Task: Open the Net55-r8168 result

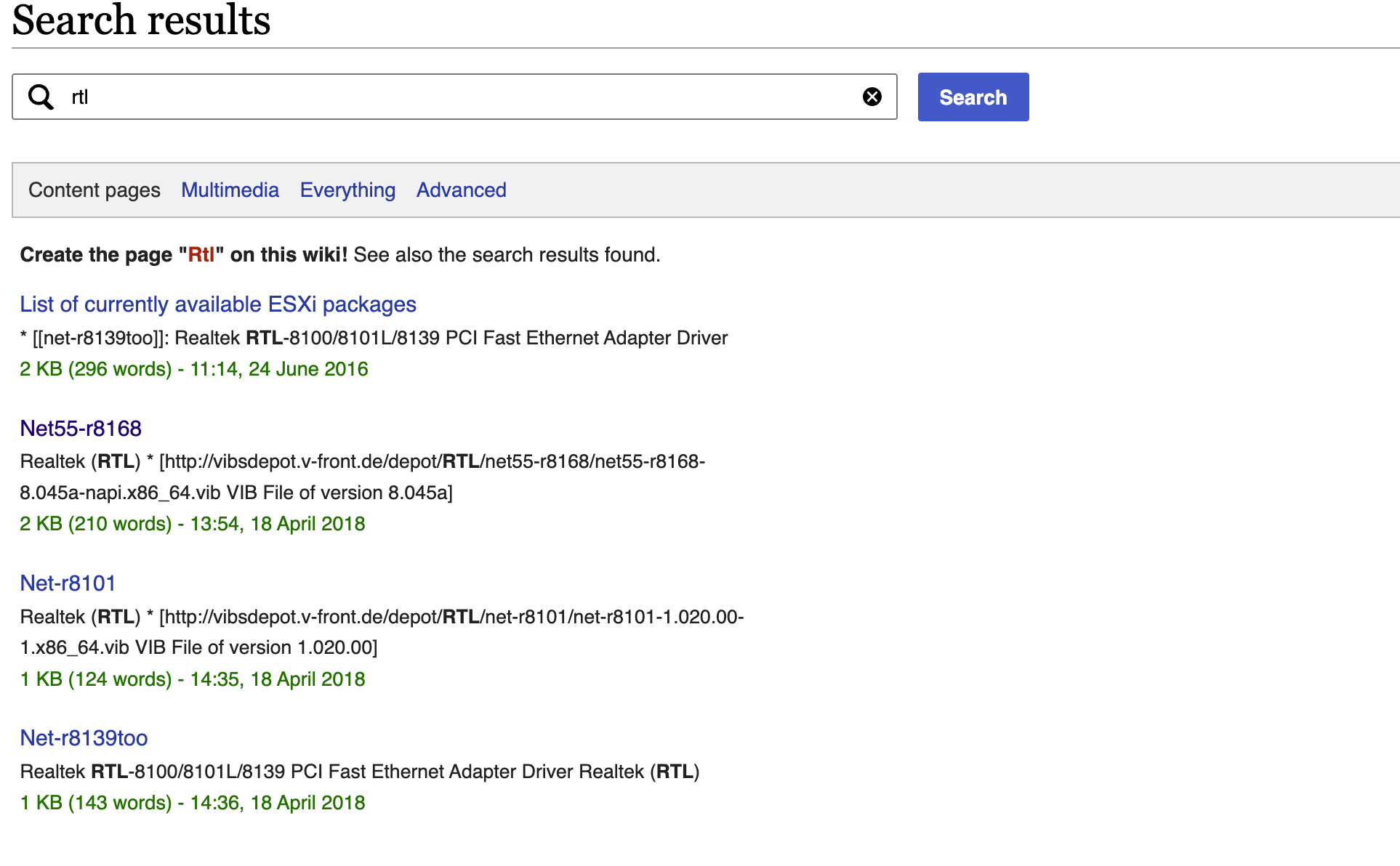Action: click(x=81, y=429)
